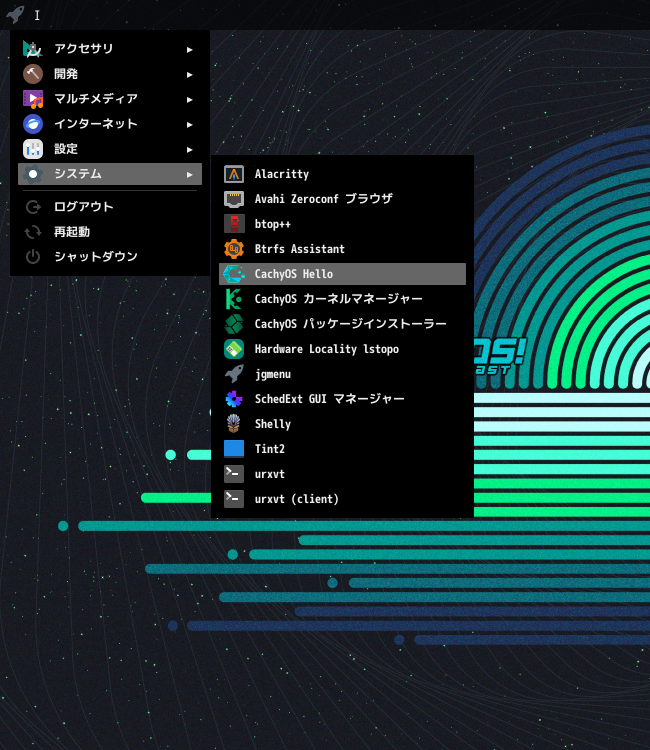
Task: Click the Hardware Locality lstopo icon
Action: 234,349
